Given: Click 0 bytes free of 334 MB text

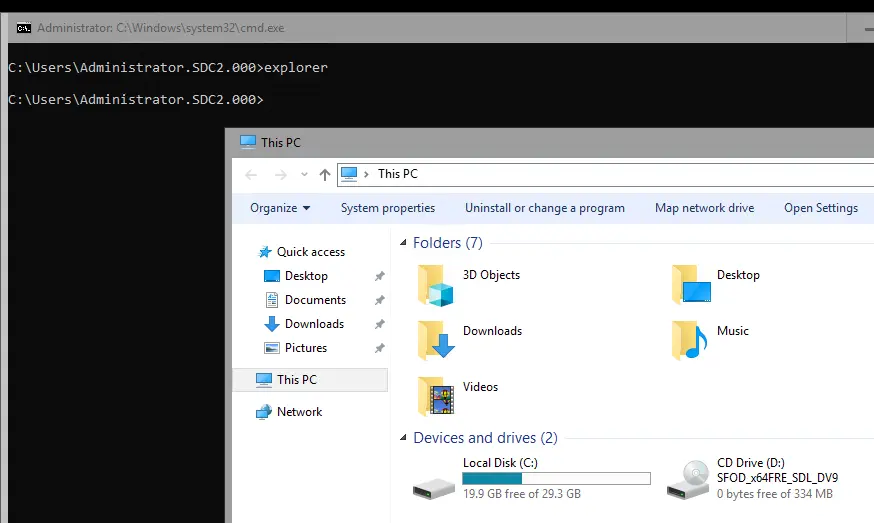Looking at the screenshot, I should tap(774, 494).
